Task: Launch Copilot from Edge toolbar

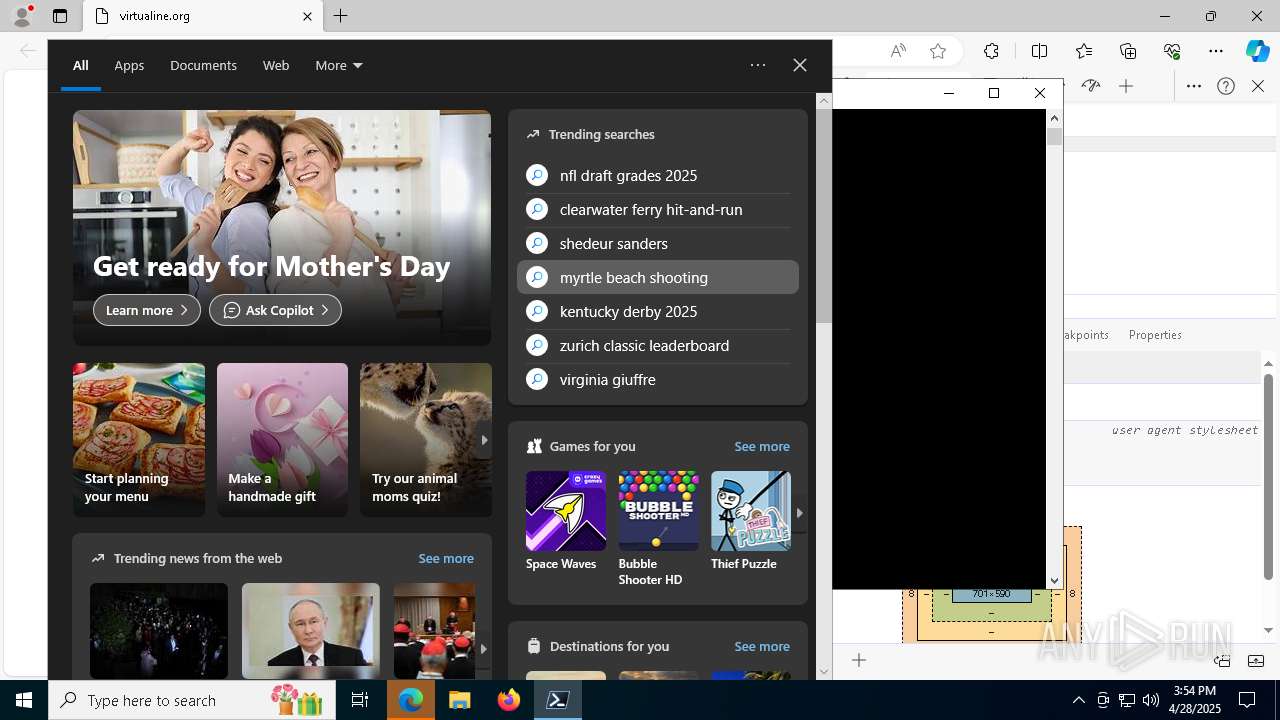Action: (1257, 51)
